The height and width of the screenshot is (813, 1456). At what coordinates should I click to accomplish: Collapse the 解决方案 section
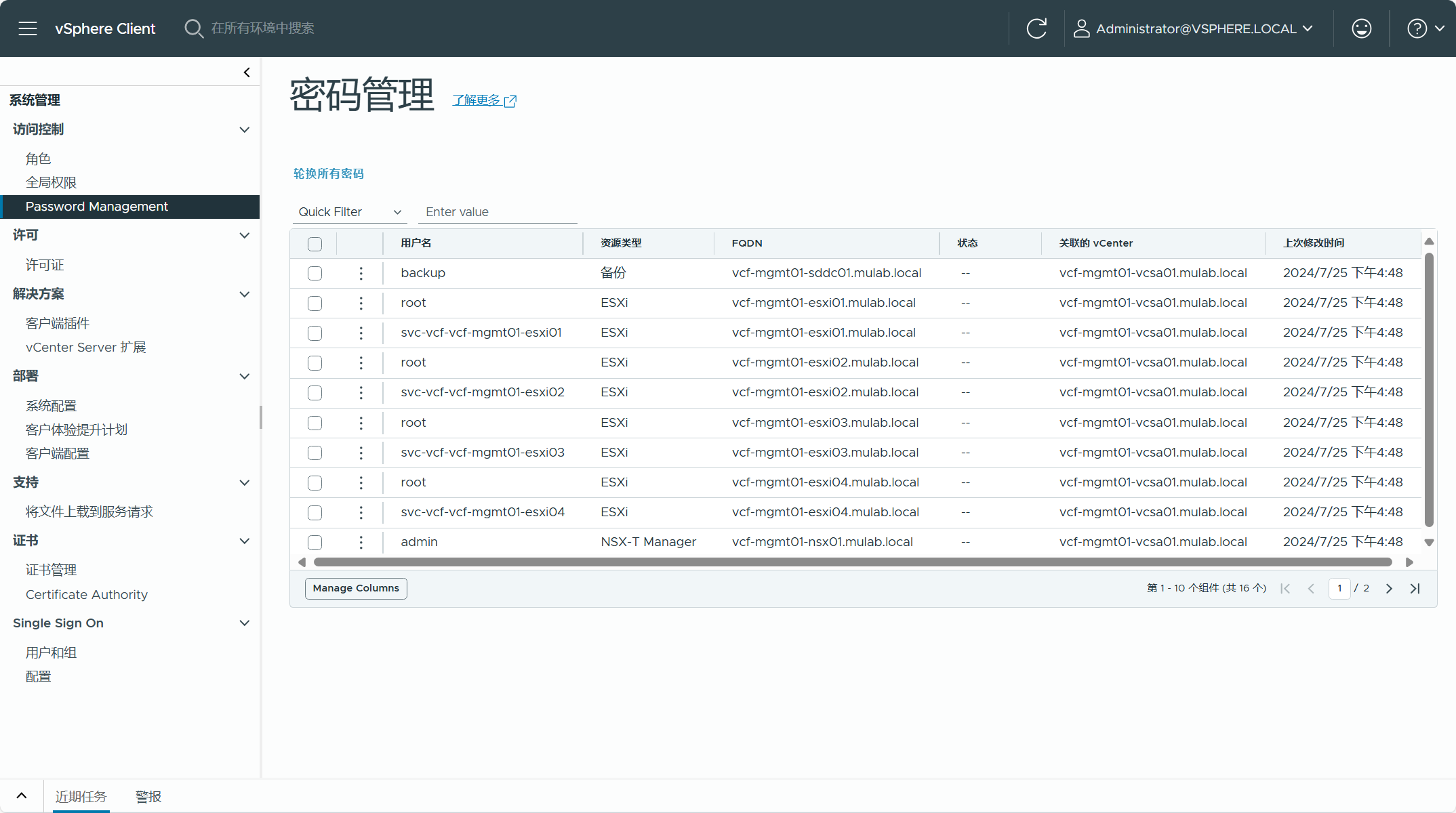click(x=245, y=294)
